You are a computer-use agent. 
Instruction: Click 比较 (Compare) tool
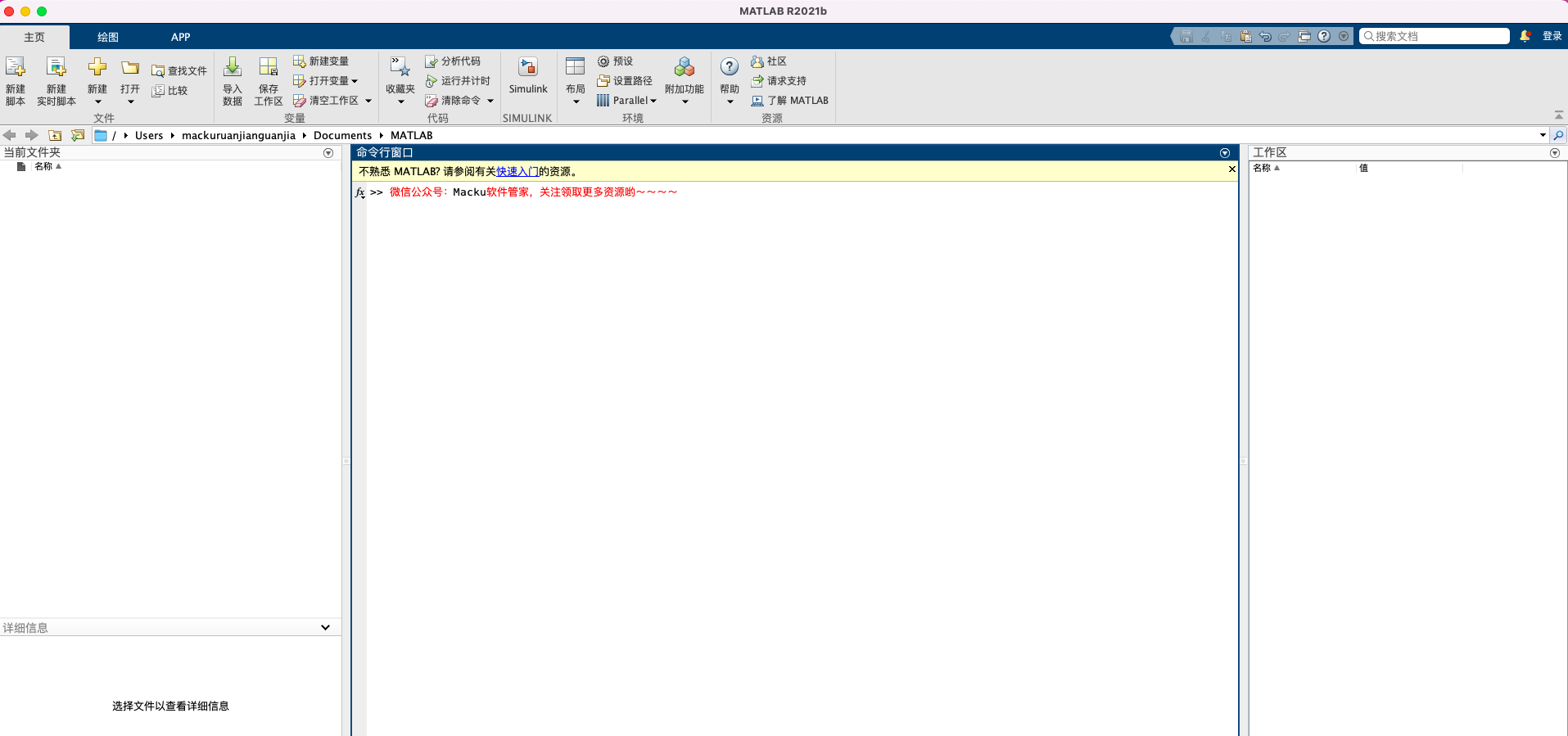click(x=169, y=91)
